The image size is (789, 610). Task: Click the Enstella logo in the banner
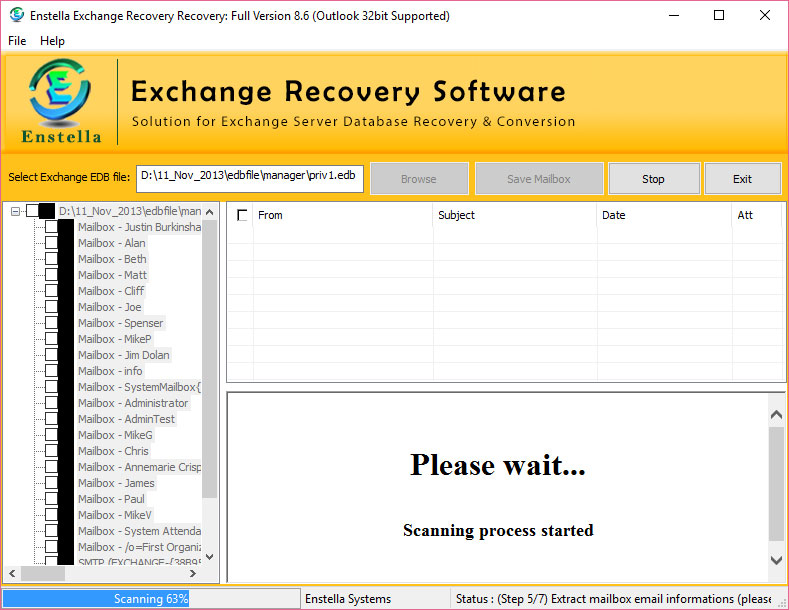pyautogui.click(x=60, y=102)
